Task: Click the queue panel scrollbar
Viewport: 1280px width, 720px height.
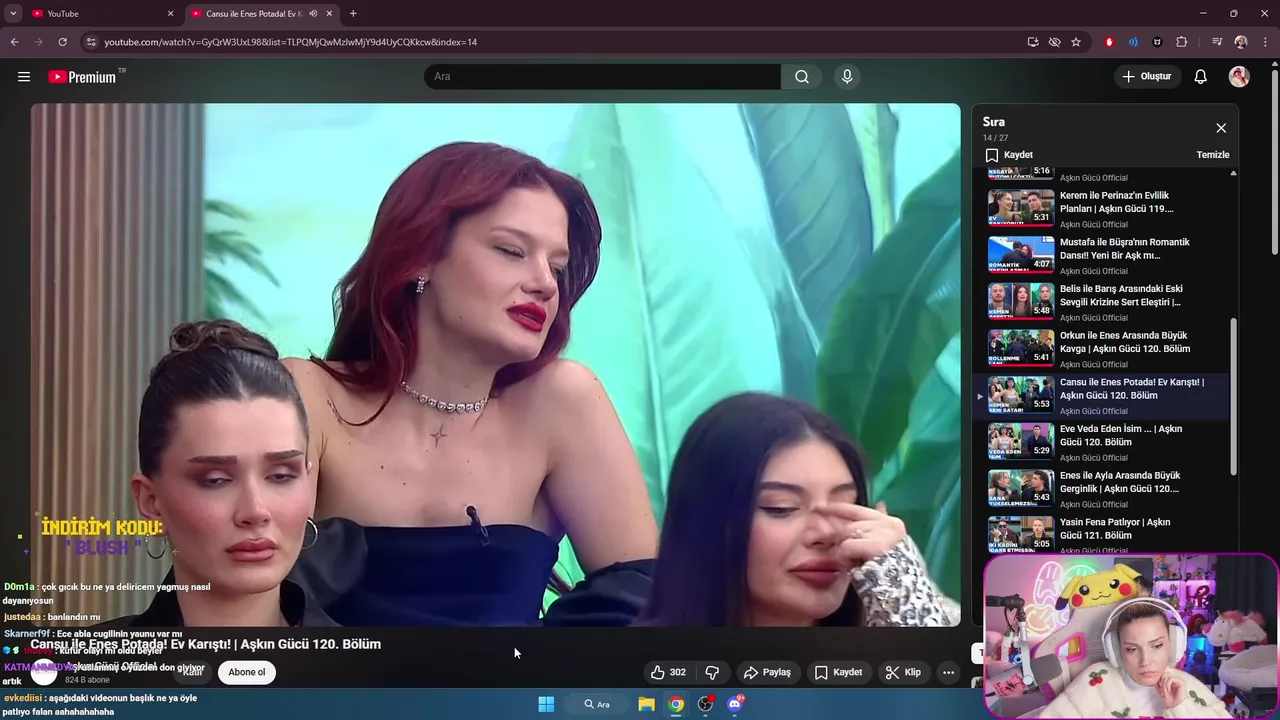Action: (1233, 398)
